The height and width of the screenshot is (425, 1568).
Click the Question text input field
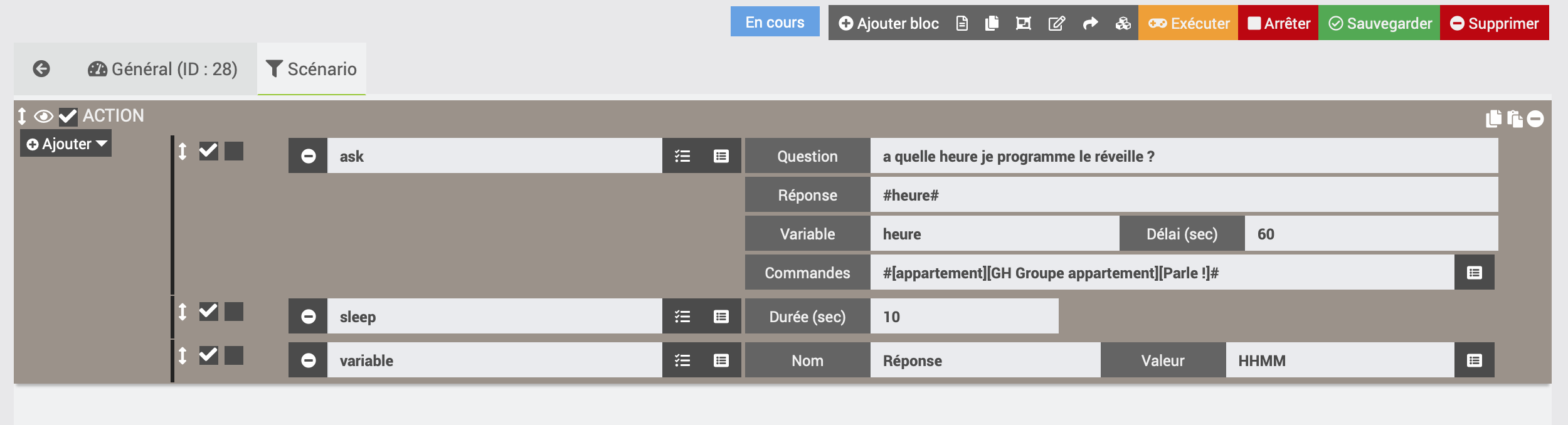point(1183,156)
